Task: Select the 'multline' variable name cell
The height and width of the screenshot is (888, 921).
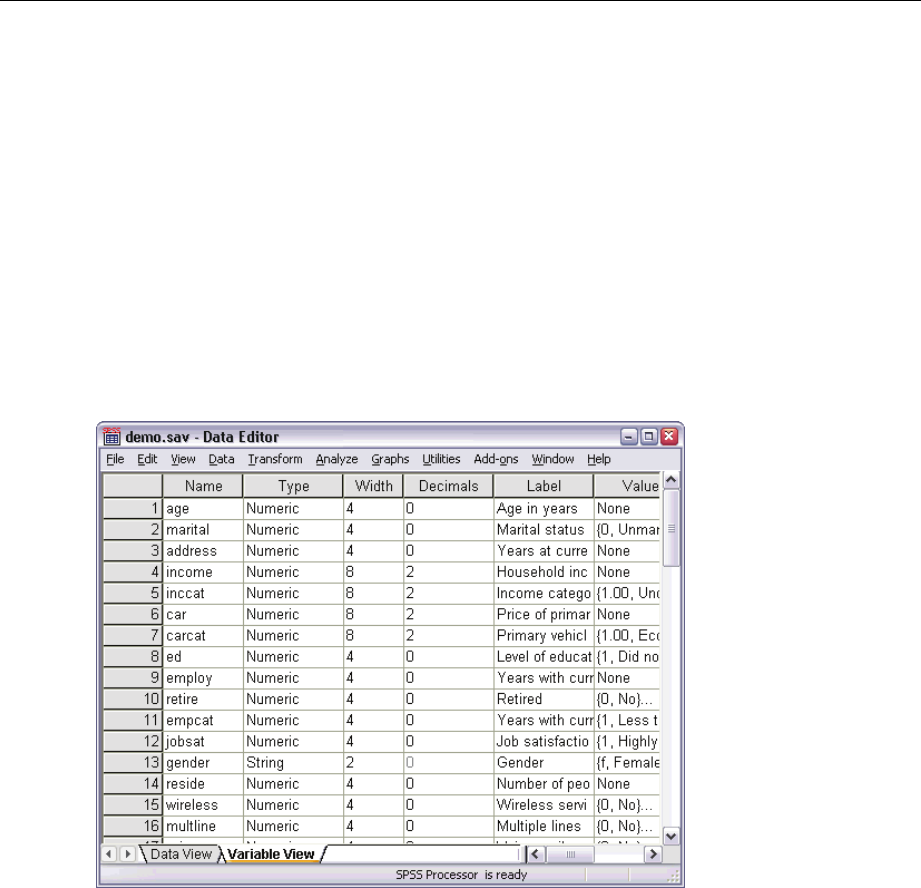Action: click(x=203, y=826)
